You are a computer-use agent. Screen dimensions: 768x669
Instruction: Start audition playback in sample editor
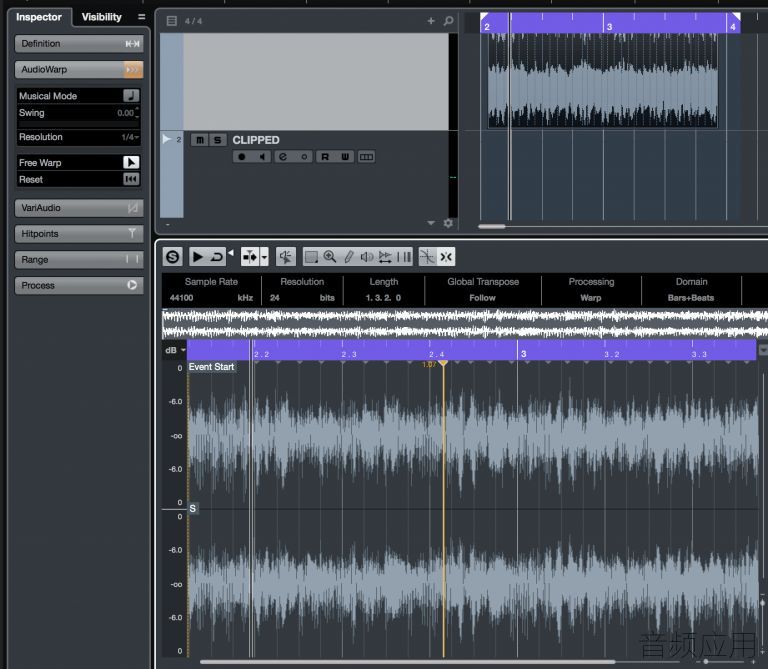(x=197, y=257)
